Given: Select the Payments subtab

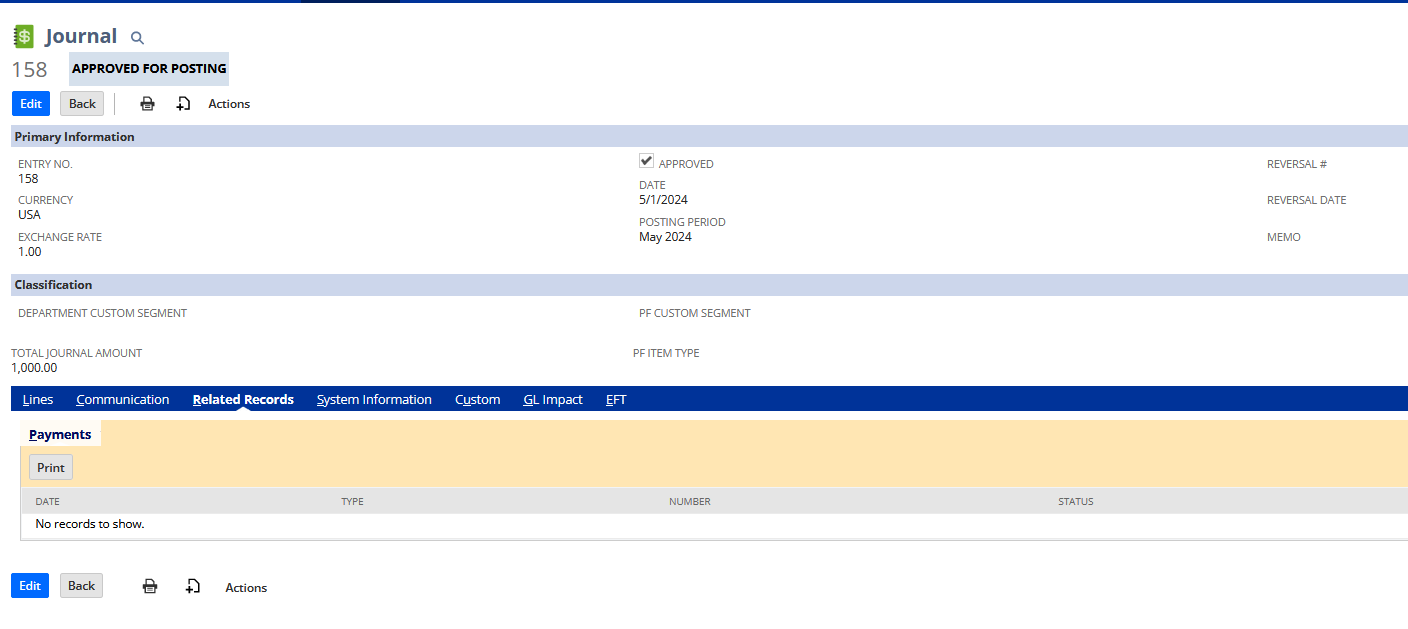Looking at the screenshot, I should point(60,434).
